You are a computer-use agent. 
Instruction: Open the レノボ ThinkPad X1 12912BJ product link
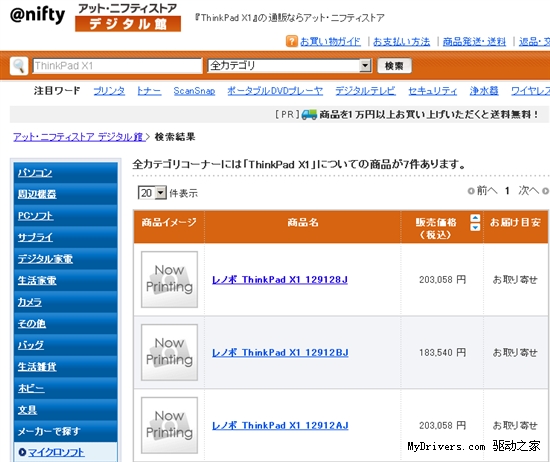click(280, 353)
